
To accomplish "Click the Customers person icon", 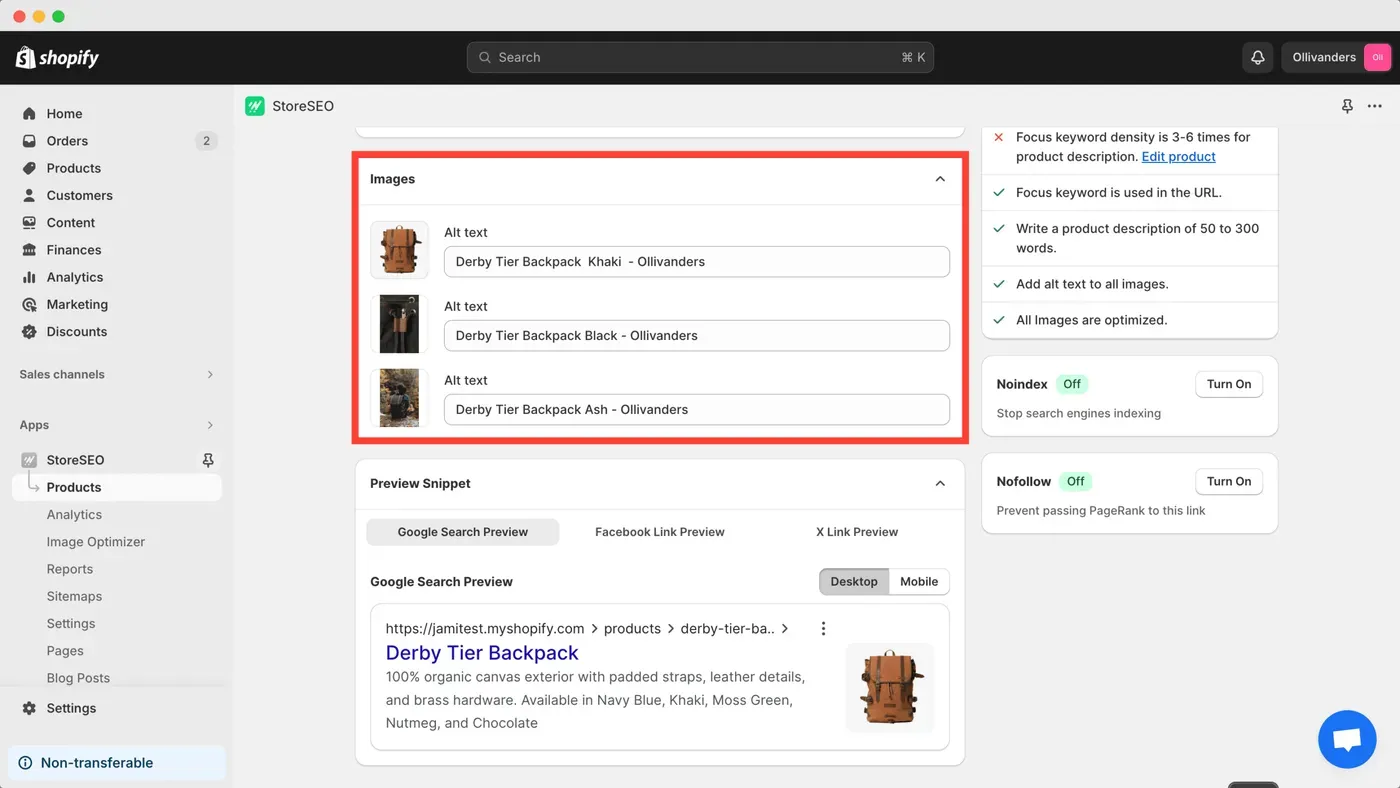I will (x=29, y=195).
